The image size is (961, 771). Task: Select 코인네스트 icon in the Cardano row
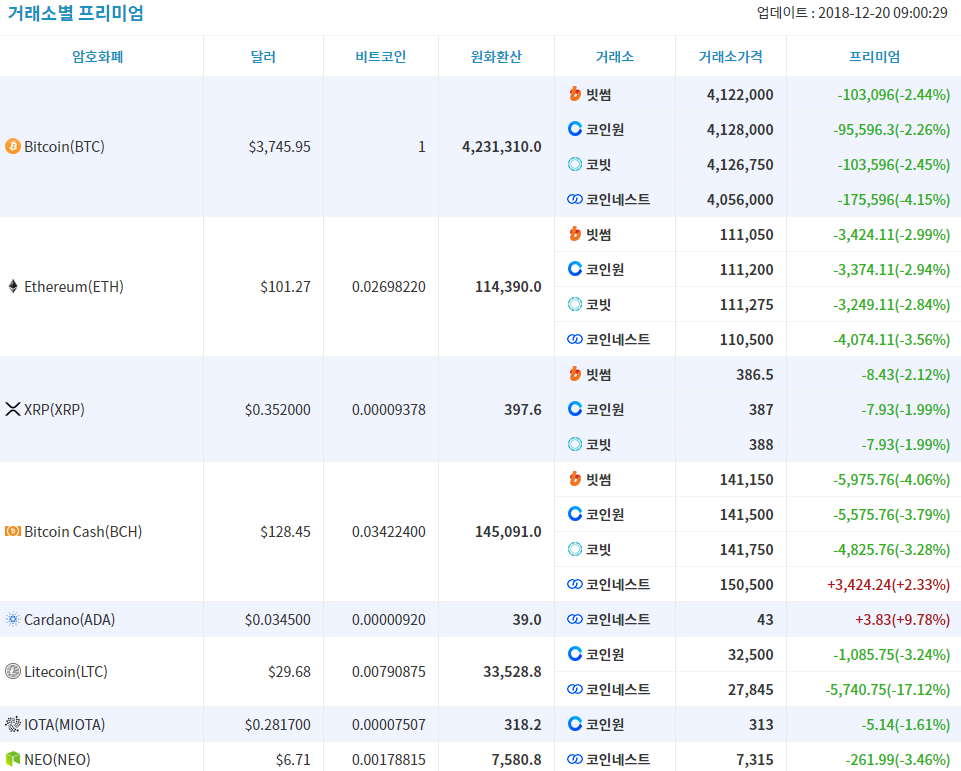[575, 619]
